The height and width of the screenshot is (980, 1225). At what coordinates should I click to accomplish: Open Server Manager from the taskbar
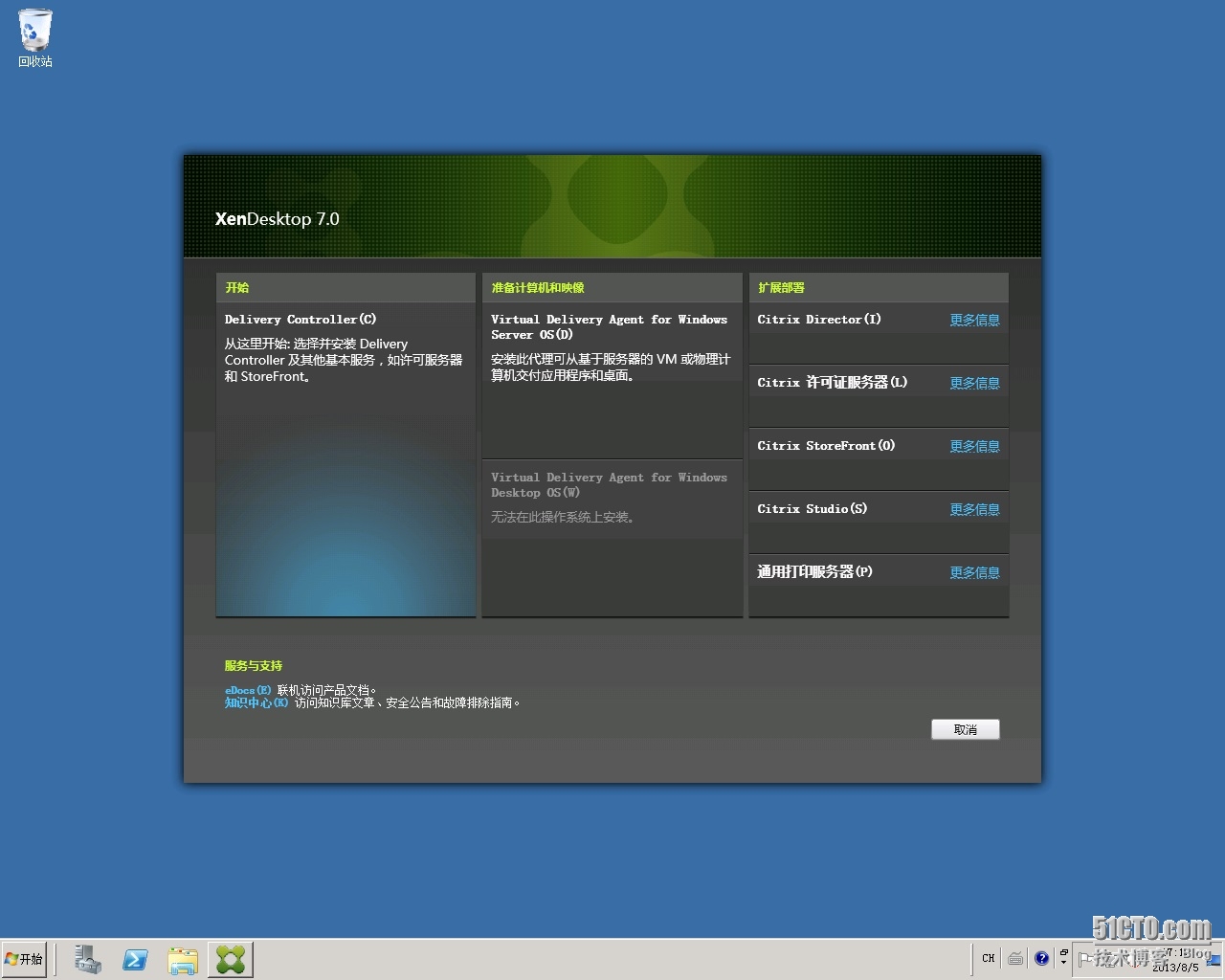tap(88, 959)
